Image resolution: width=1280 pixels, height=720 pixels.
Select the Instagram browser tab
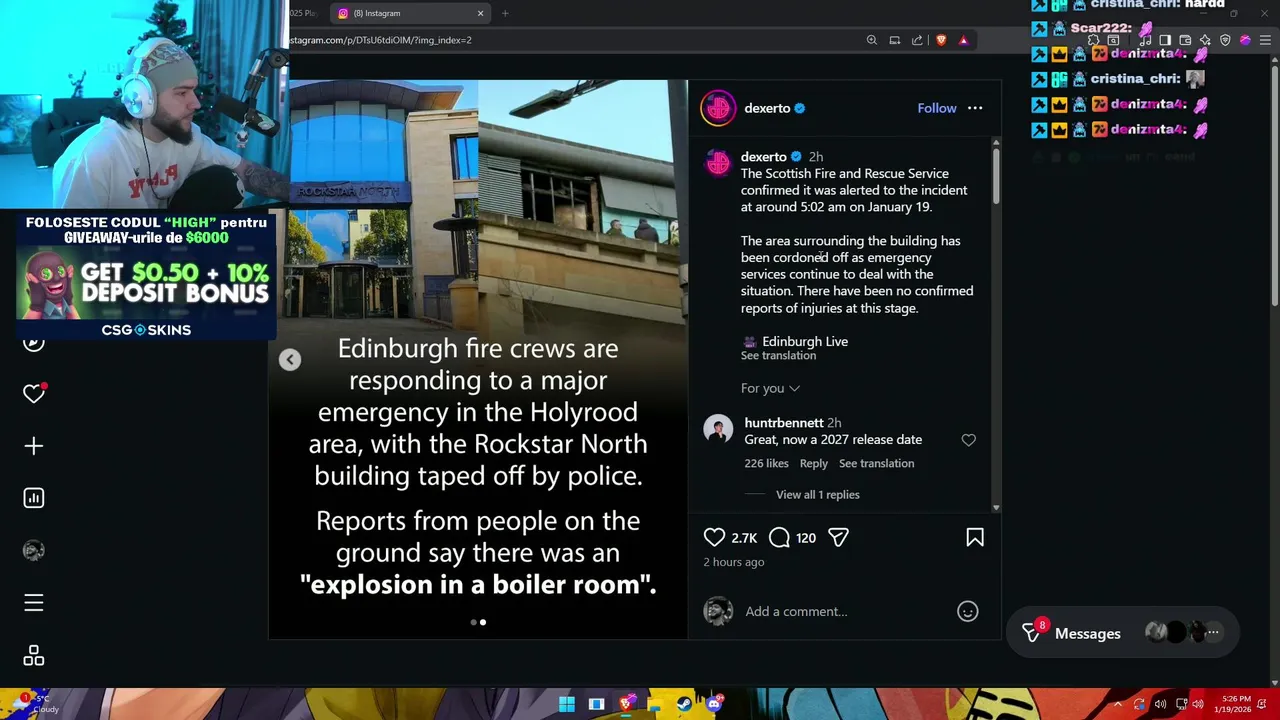coord(410,13)
